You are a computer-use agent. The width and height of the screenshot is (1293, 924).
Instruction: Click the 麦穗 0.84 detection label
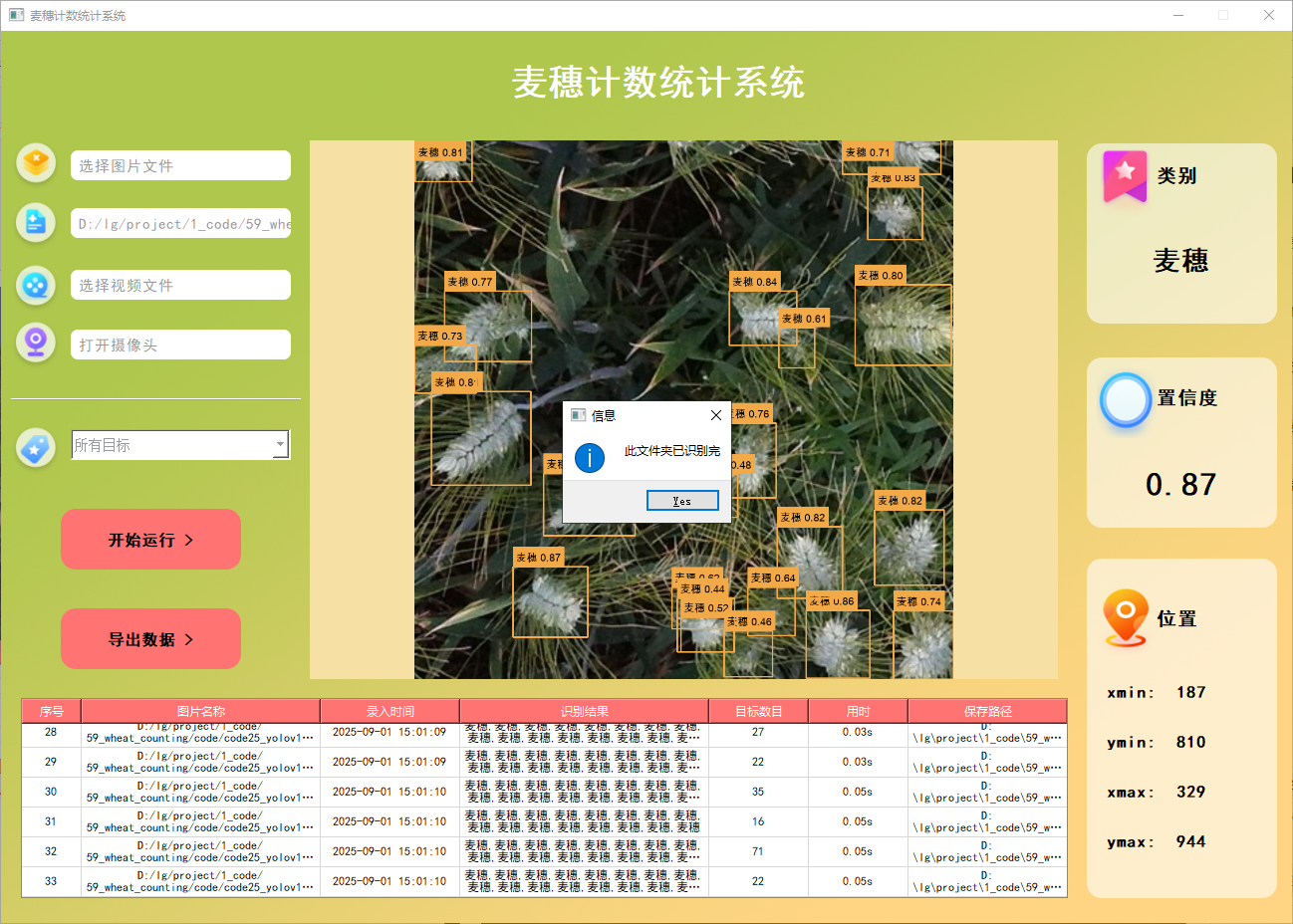pos(755,282)
